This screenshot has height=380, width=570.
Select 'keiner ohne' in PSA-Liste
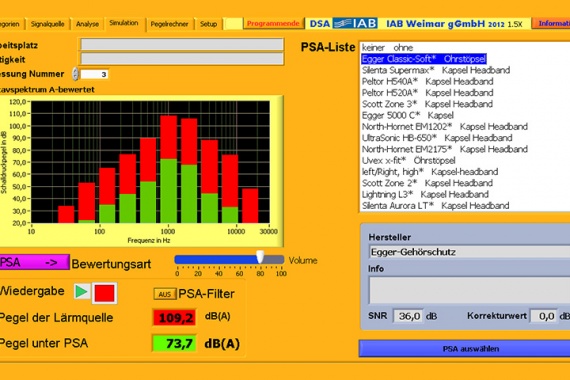(465, 48)
